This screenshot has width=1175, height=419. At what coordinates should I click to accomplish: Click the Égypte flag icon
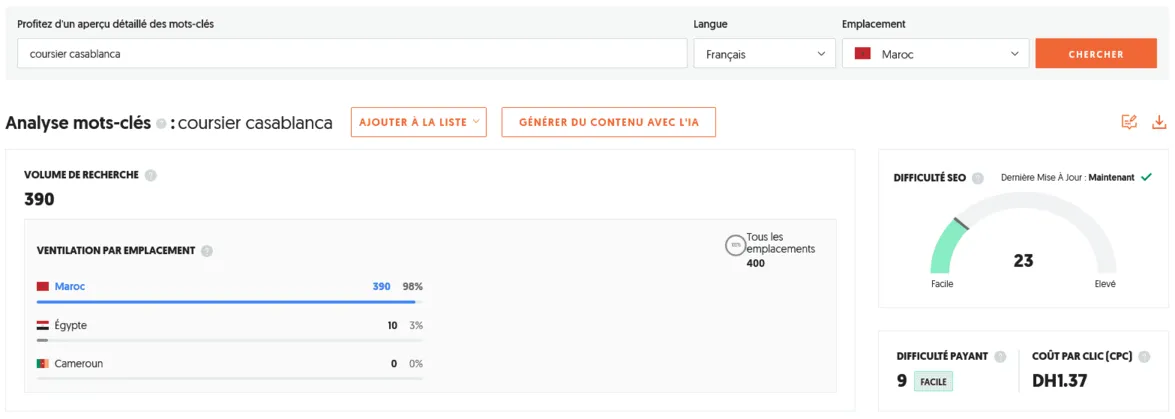43,325
